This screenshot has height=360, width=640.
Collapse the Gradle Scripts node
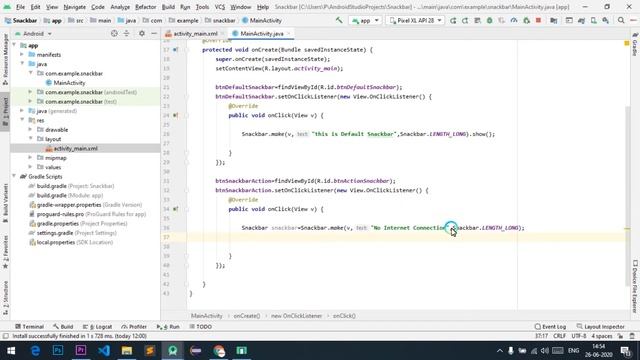click(14, 177)
